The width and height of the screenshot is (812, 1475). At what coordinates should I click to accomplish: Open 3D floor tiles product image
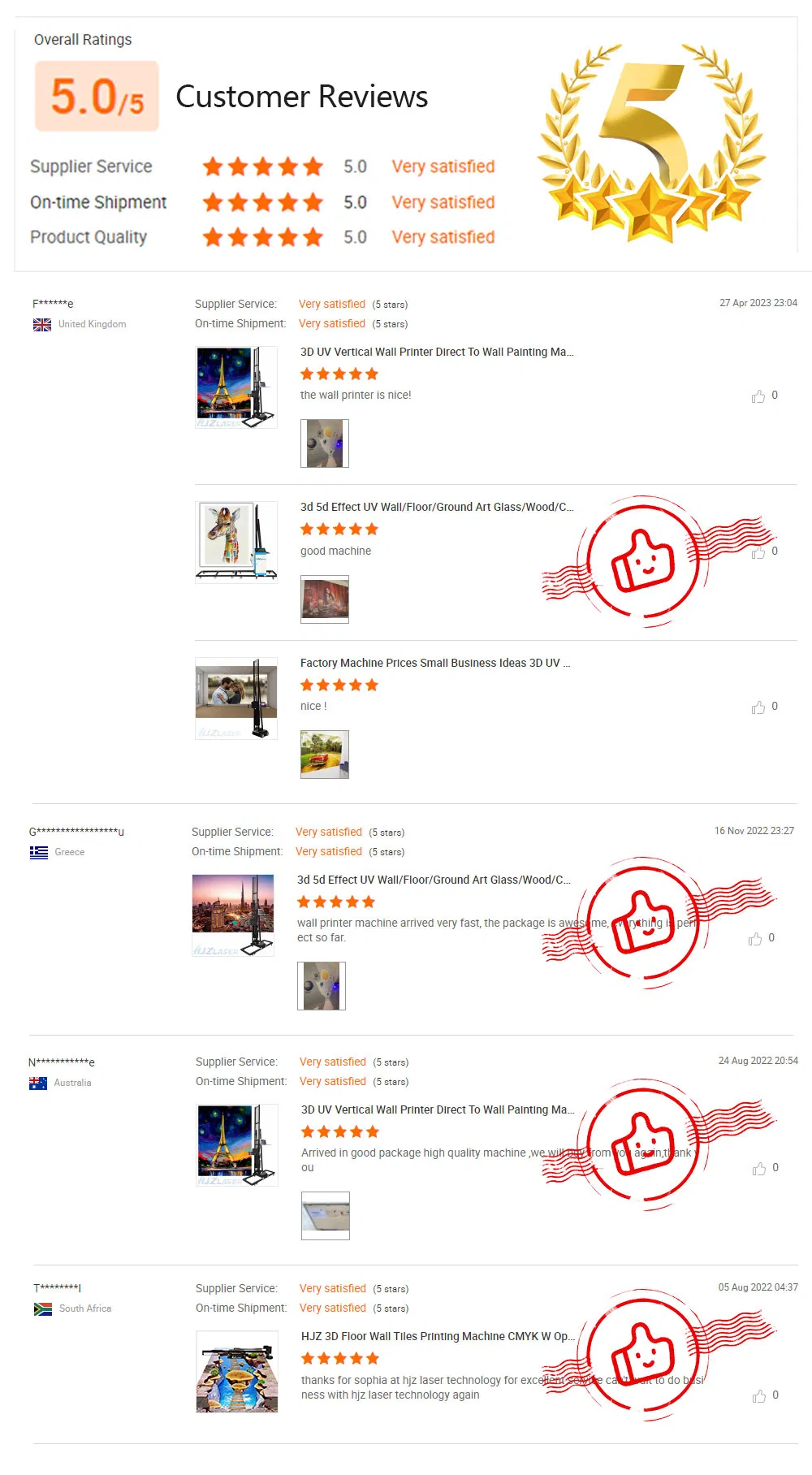coord(237,1372)
